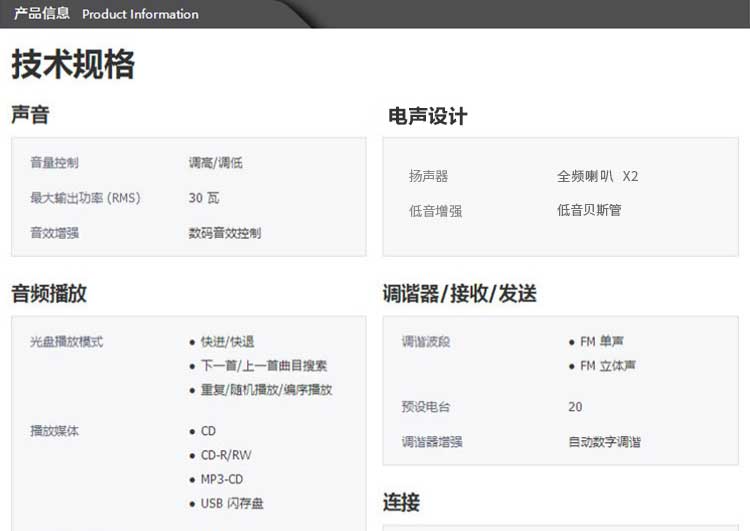Image resolution: width=750 pixels, height=531 pixels.
Task: Select the 最大输出功率 (RMS) label
Action: (x=85, y=198)
